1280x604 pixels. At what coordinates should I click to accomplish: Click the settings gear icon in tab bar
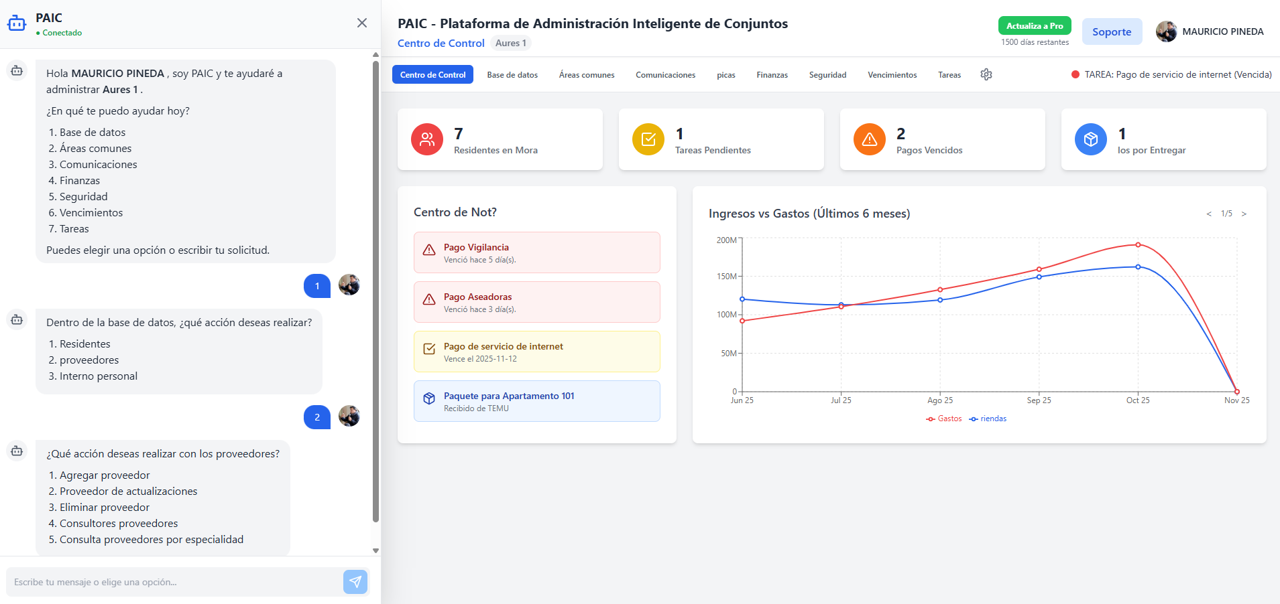pos(986,75)
